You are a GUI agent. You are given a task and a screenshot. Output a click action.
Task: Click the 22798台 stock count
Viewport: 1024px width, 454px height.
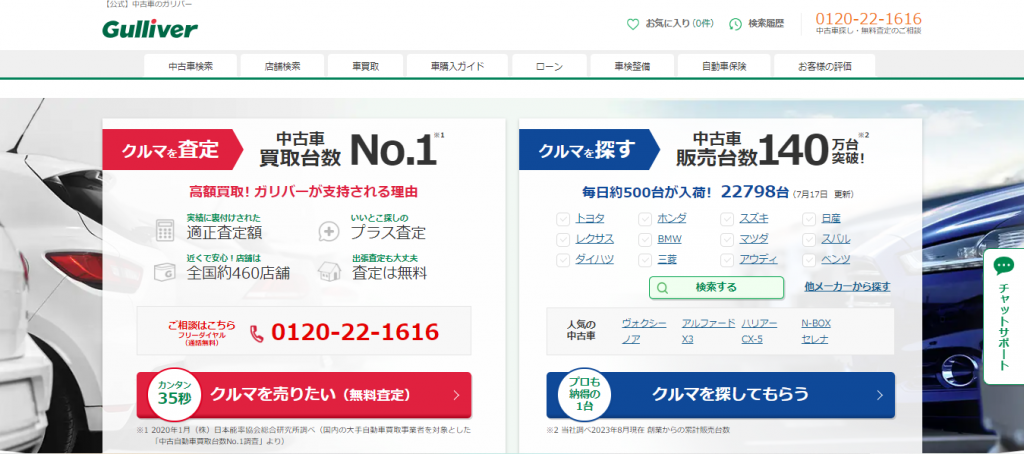(755, 192)
